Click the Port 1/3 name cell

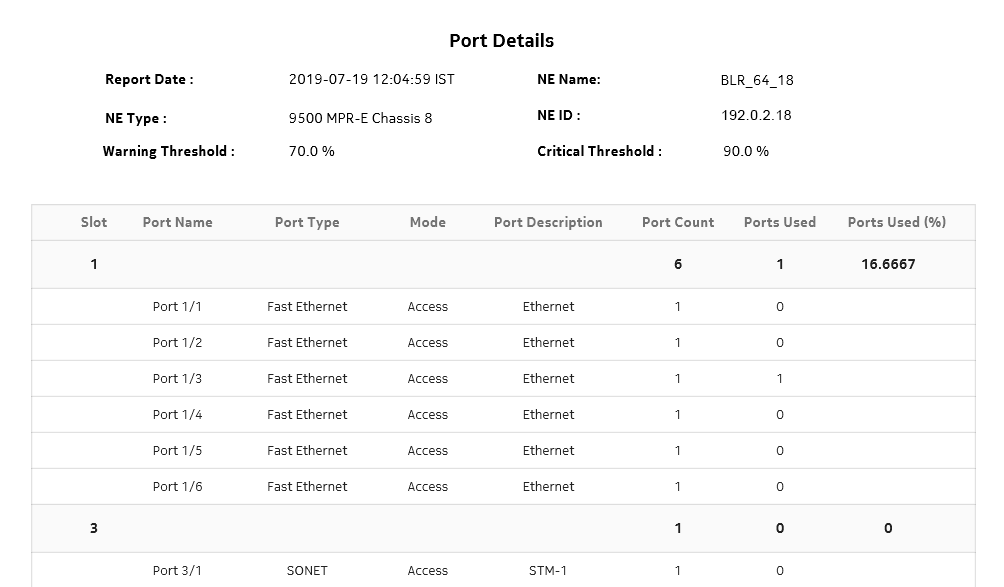coord(177,379)
